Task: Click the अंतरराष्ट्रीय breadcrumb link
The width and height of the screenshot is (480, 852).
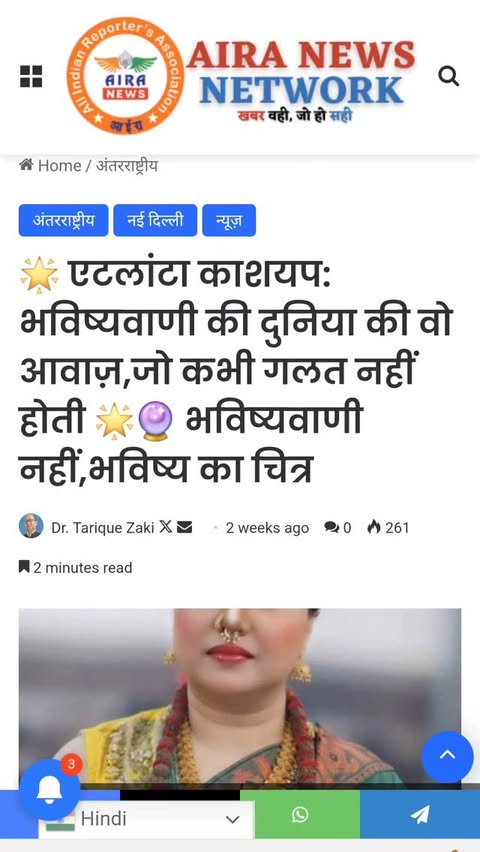Action: click(x=127, y=166)
